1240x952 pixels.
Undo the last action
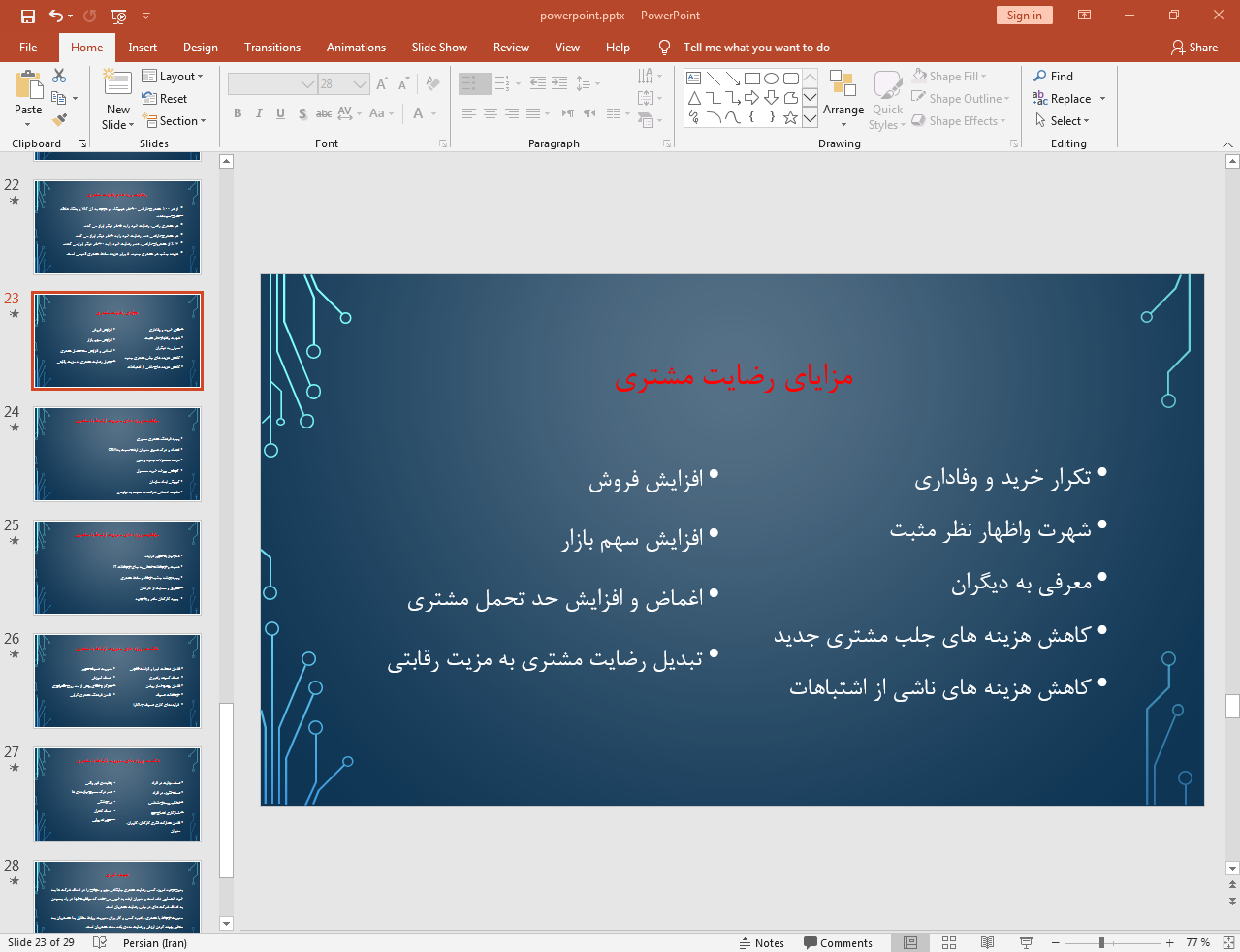(x=56, y=16)
